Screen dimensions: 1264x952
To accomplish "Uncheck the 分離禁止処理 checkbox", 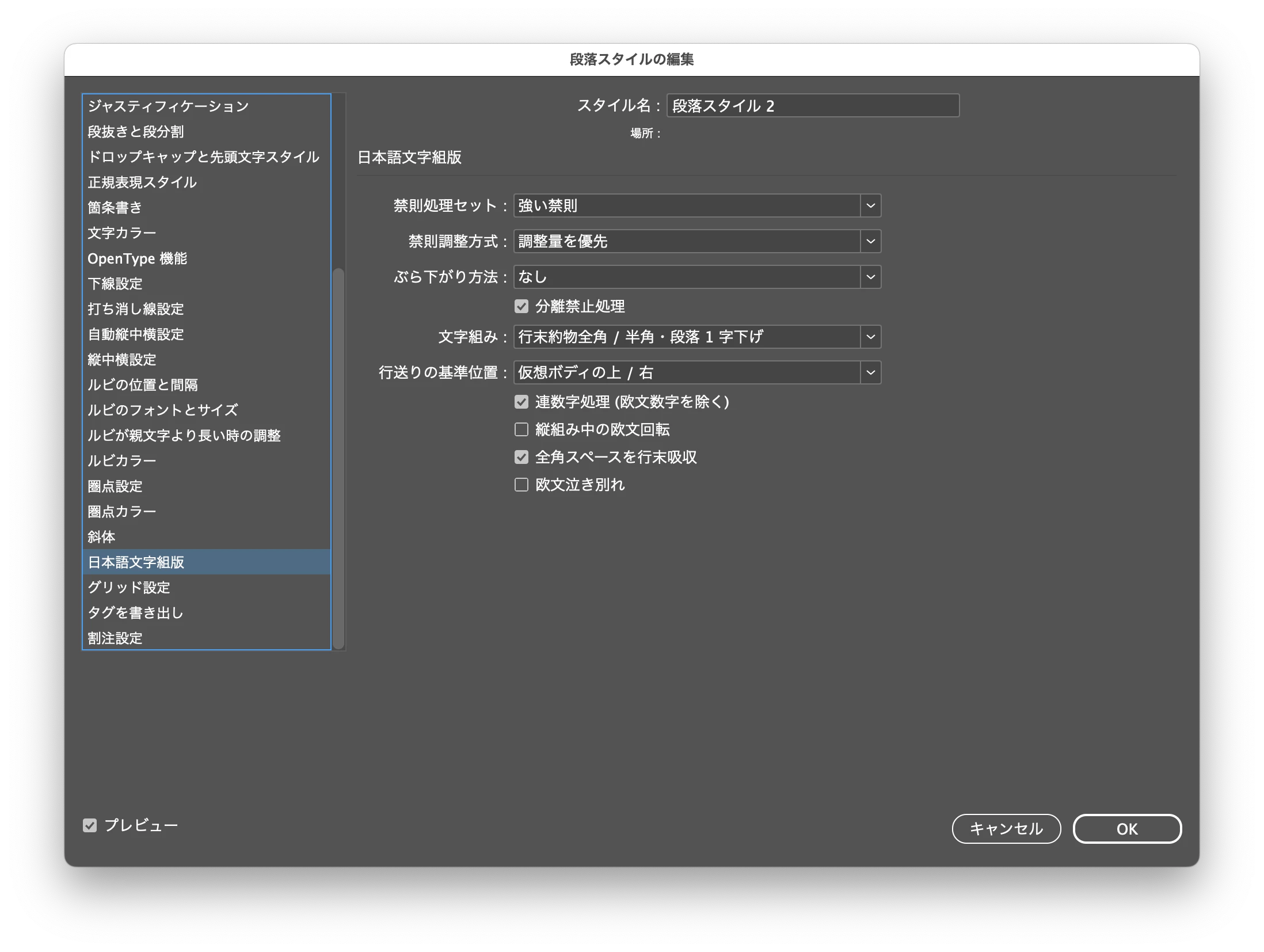I will tap(521, 306).
